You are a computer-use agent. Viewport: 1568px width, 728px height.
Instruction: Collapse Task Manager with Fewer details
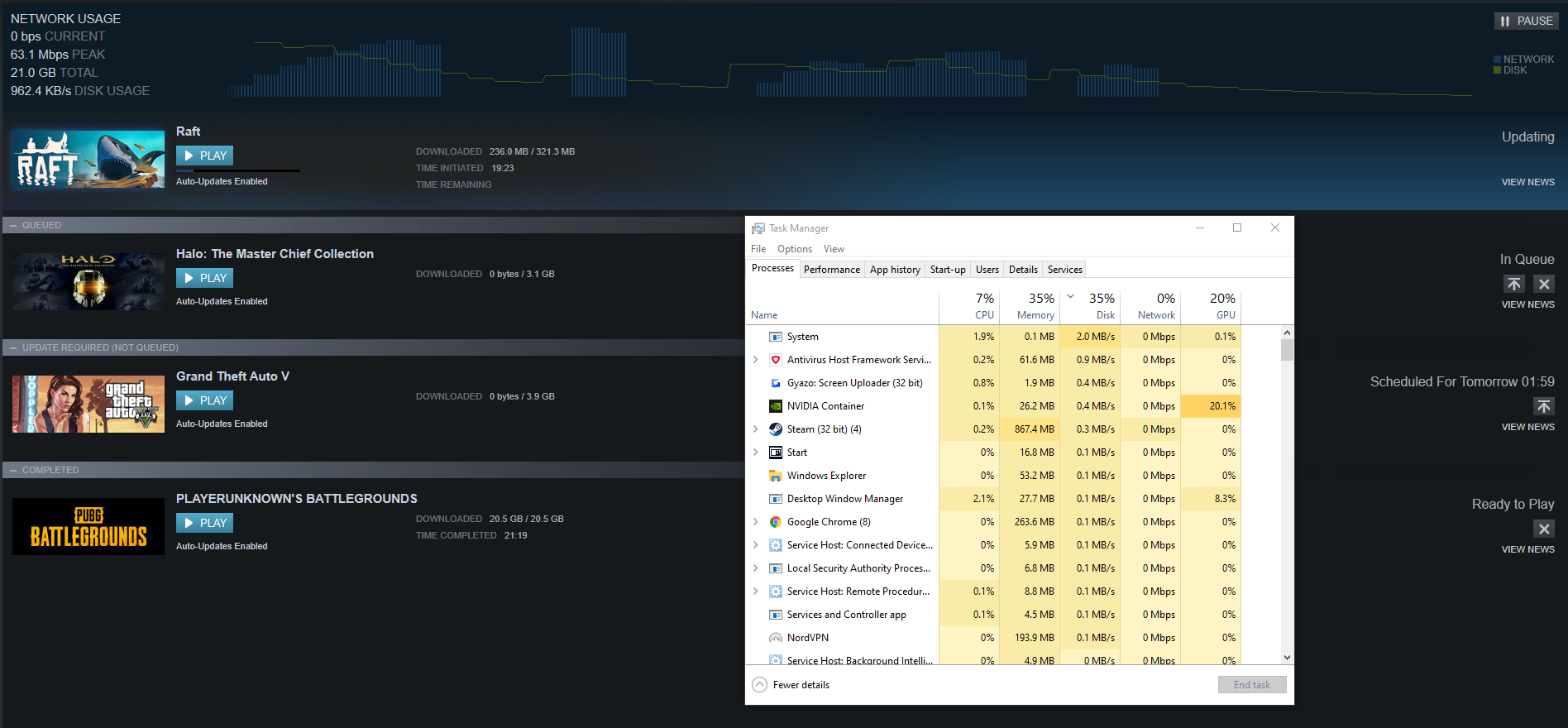coord(791,685)
